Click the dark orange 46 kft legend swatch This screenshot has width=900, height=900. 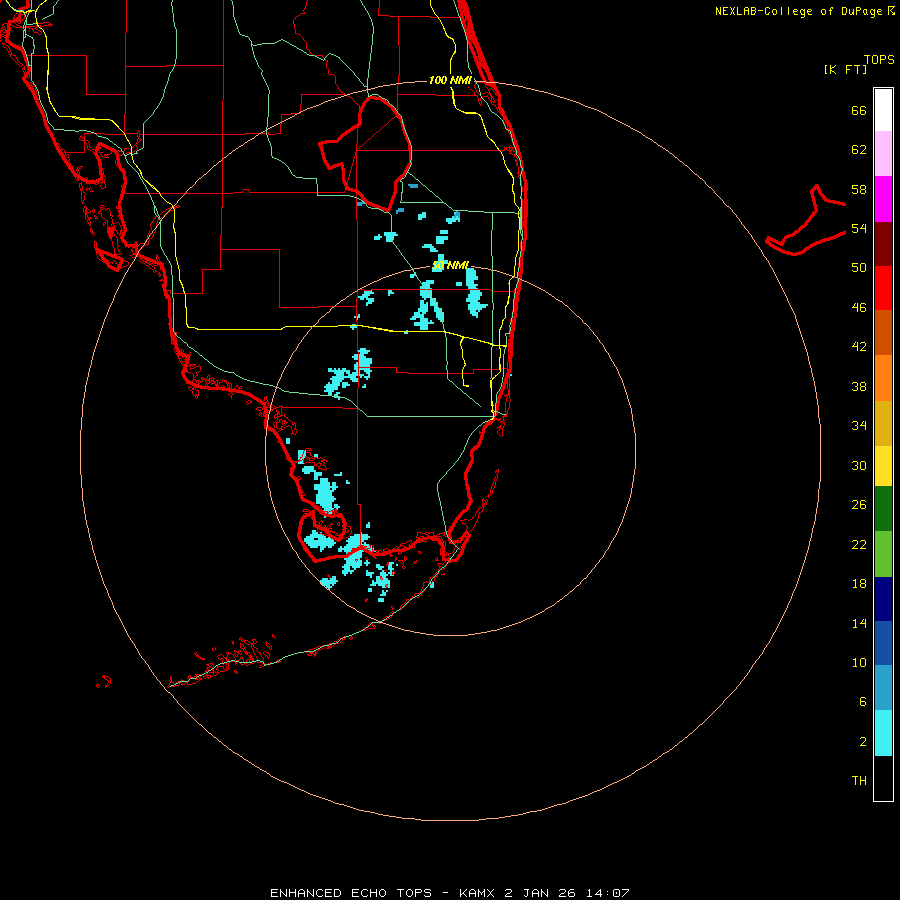[883, 333]
